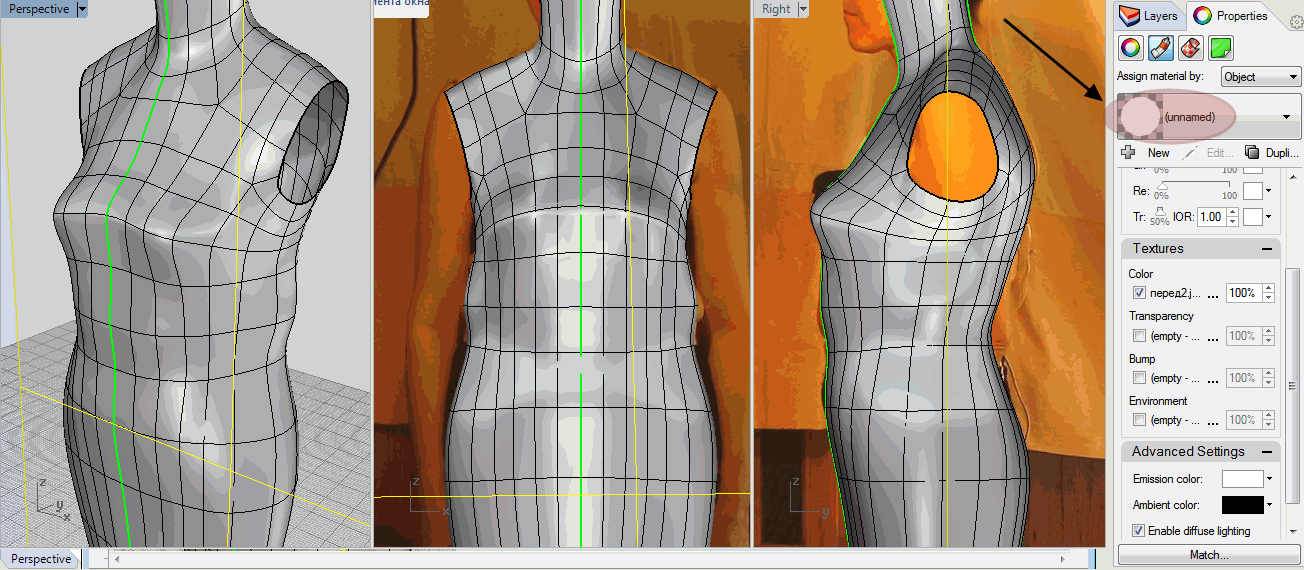Screen dimensions: 1304x570
Task: Click the IOR value input field
Action: [x=1211, y=217]
